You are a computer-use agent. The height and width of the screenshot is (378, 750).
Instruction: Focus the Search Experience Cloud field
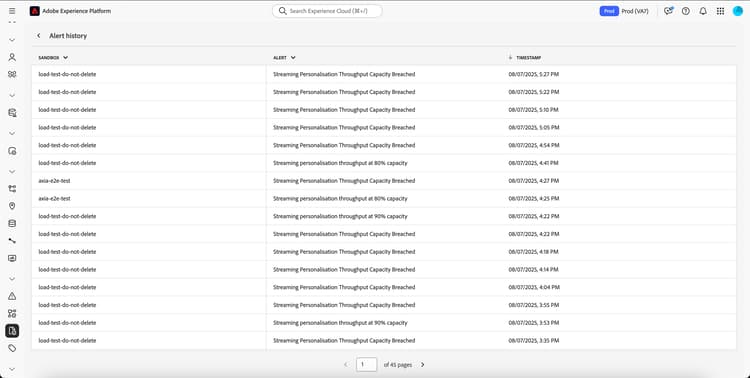click(x=327, y=11)
